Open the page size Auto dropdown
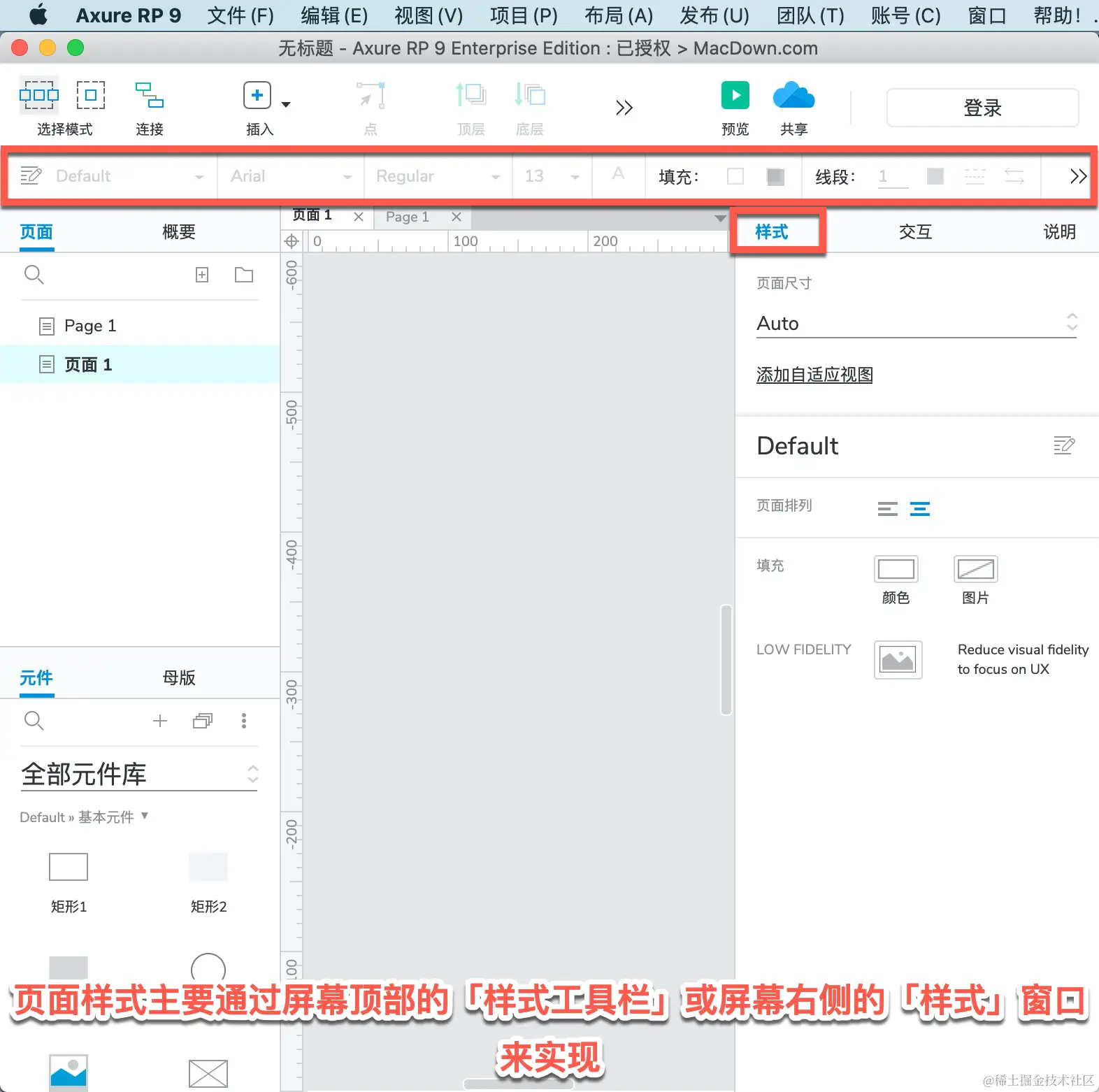Viewport: 1099px width, 1092px height. [x=917, y=323]
